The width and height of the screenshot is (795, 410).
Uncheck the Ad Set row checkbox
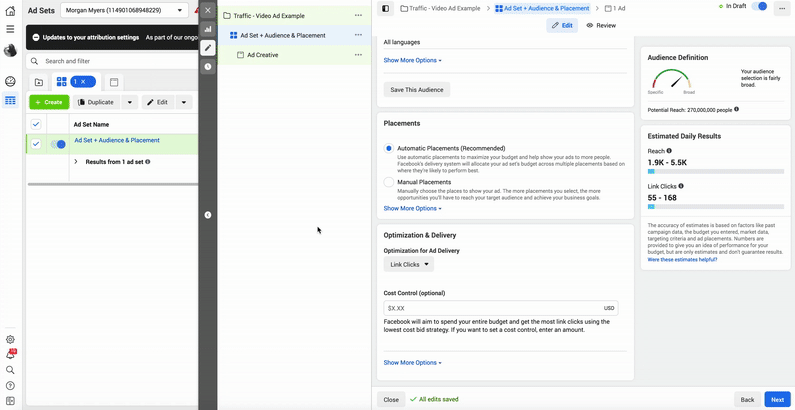(36, 144)
